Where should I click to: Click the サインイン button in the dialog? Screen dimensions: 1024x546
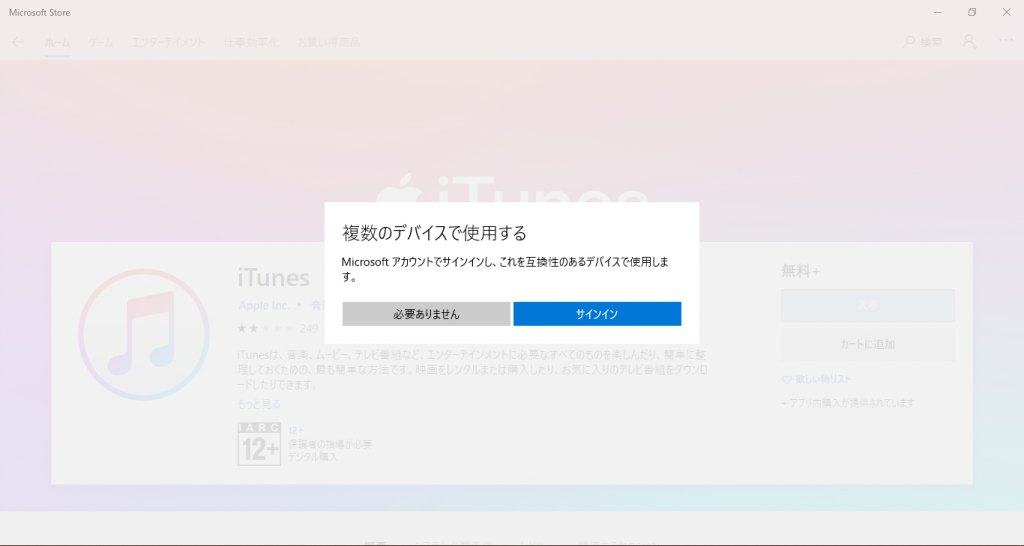[x=597, y=314]
